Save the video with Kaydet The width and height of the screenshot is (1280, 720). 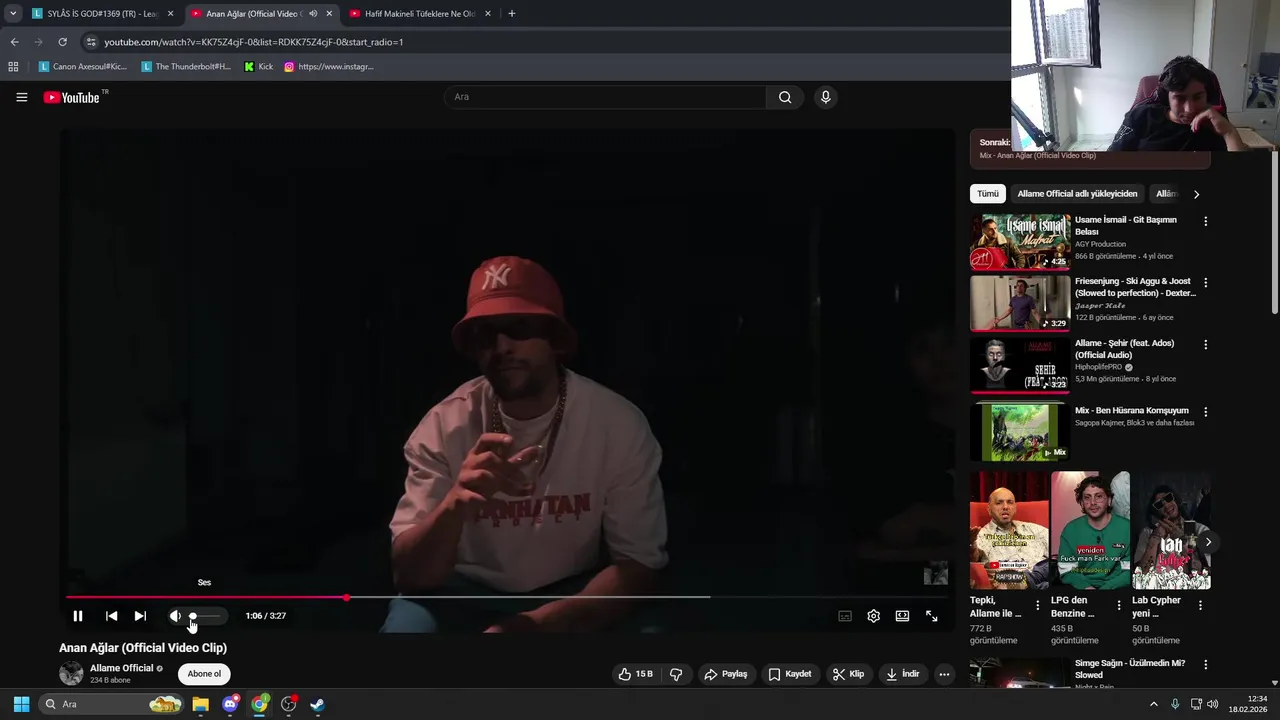pyautogui.click(x=790, y=674)
